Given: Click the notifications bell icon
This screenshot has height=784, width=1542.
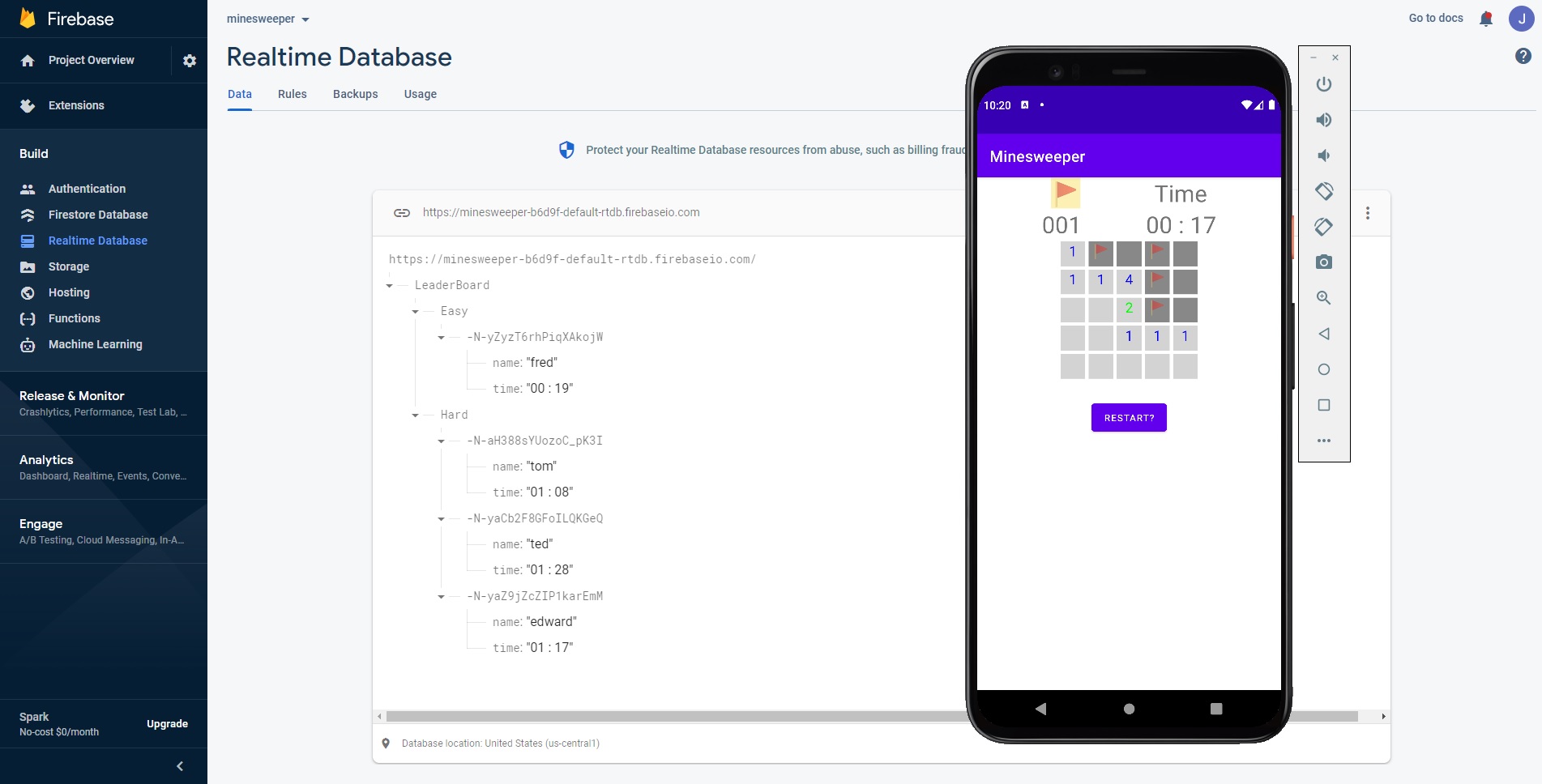Looking at the screenshot, I should tap(1486, 19).
